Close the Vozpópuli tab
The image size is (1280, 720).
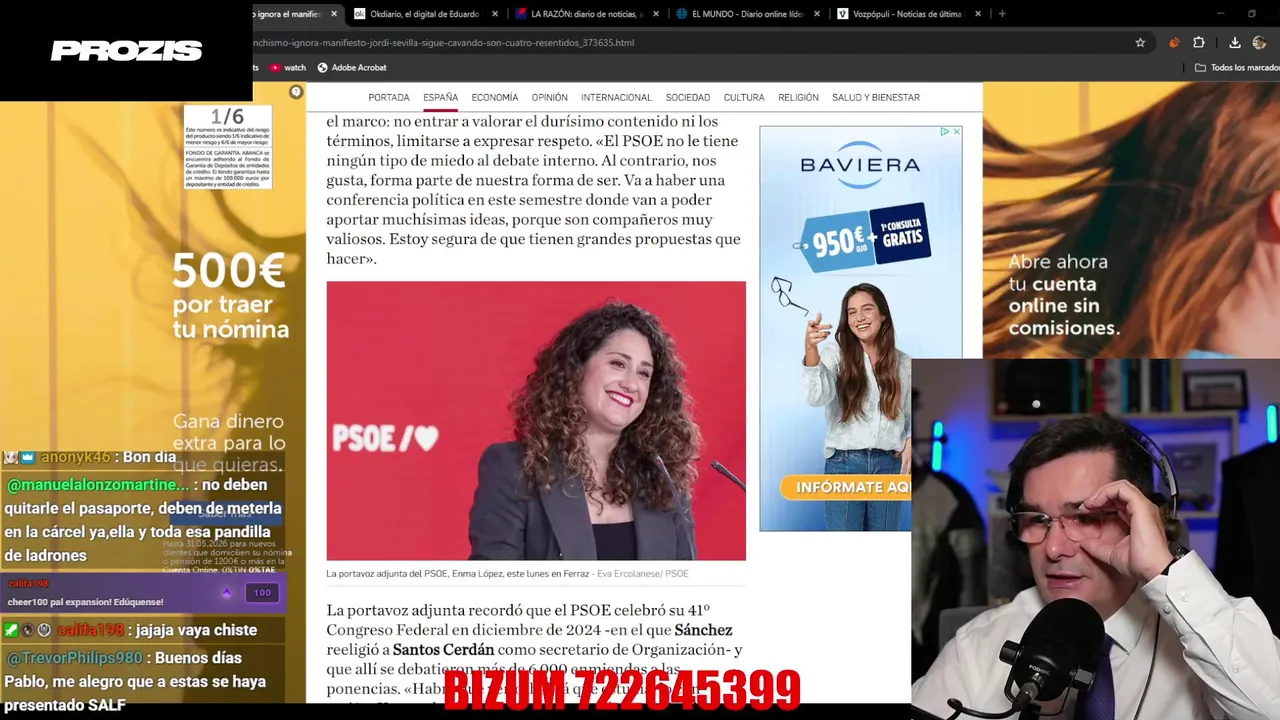(978, 14)
